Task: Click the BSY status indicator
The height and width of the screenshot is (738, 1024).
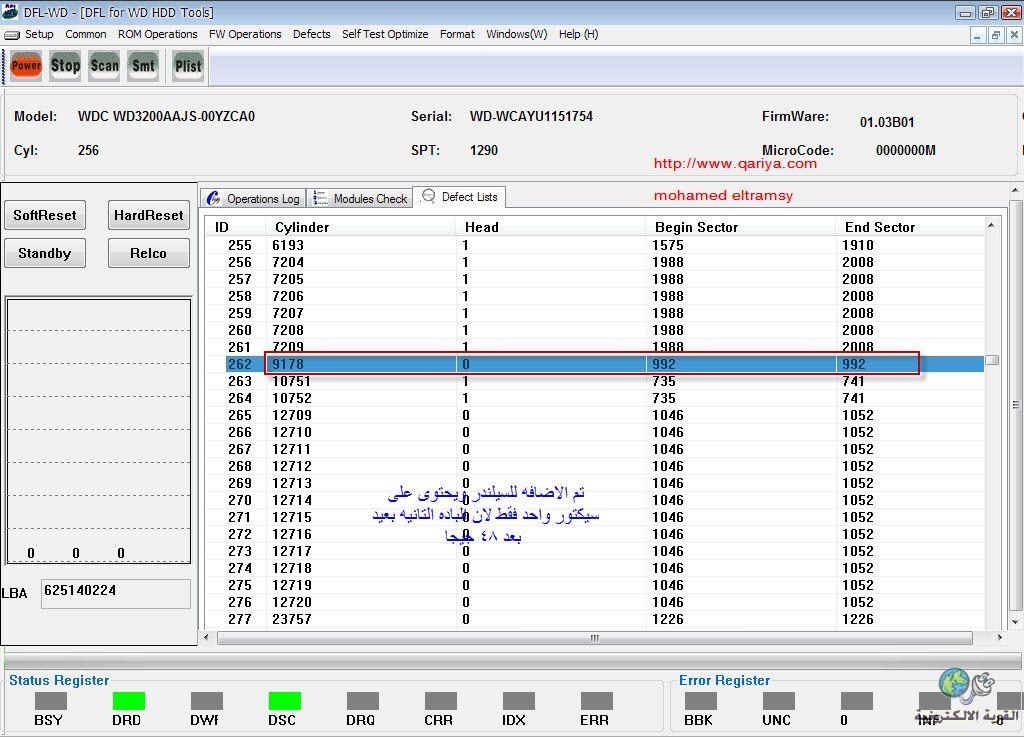Action: pos(50,701)
